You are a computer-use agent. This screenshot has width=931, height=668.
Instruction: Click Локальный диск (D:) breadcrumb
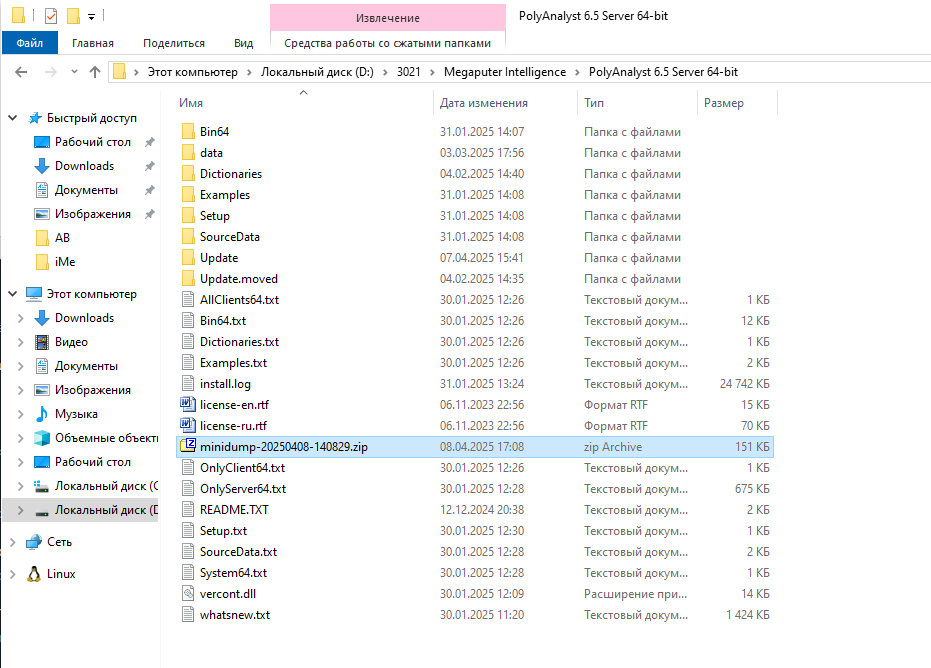(318, 72)
